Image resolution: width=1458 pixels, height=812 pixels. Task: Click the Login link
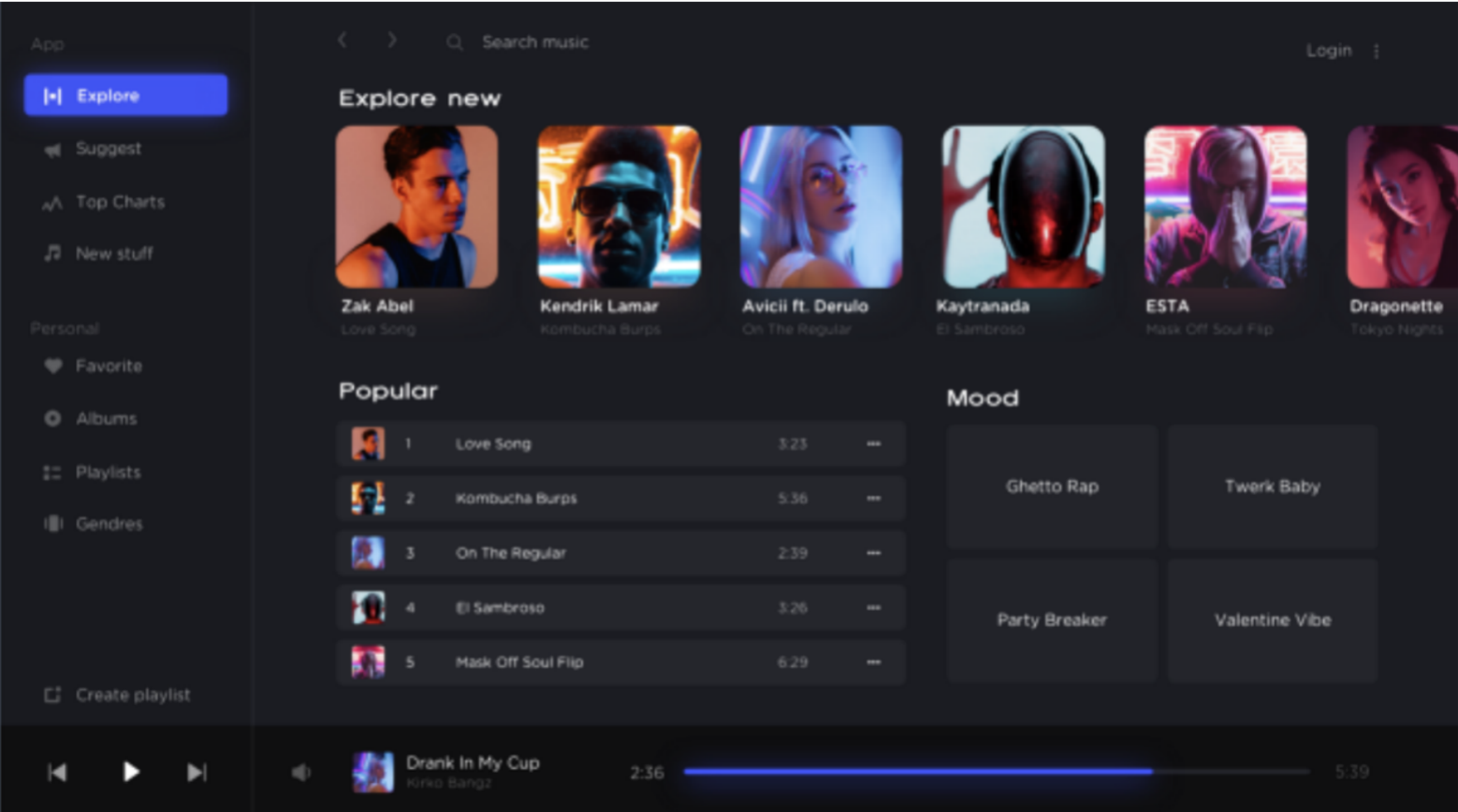coord(1329,51)
